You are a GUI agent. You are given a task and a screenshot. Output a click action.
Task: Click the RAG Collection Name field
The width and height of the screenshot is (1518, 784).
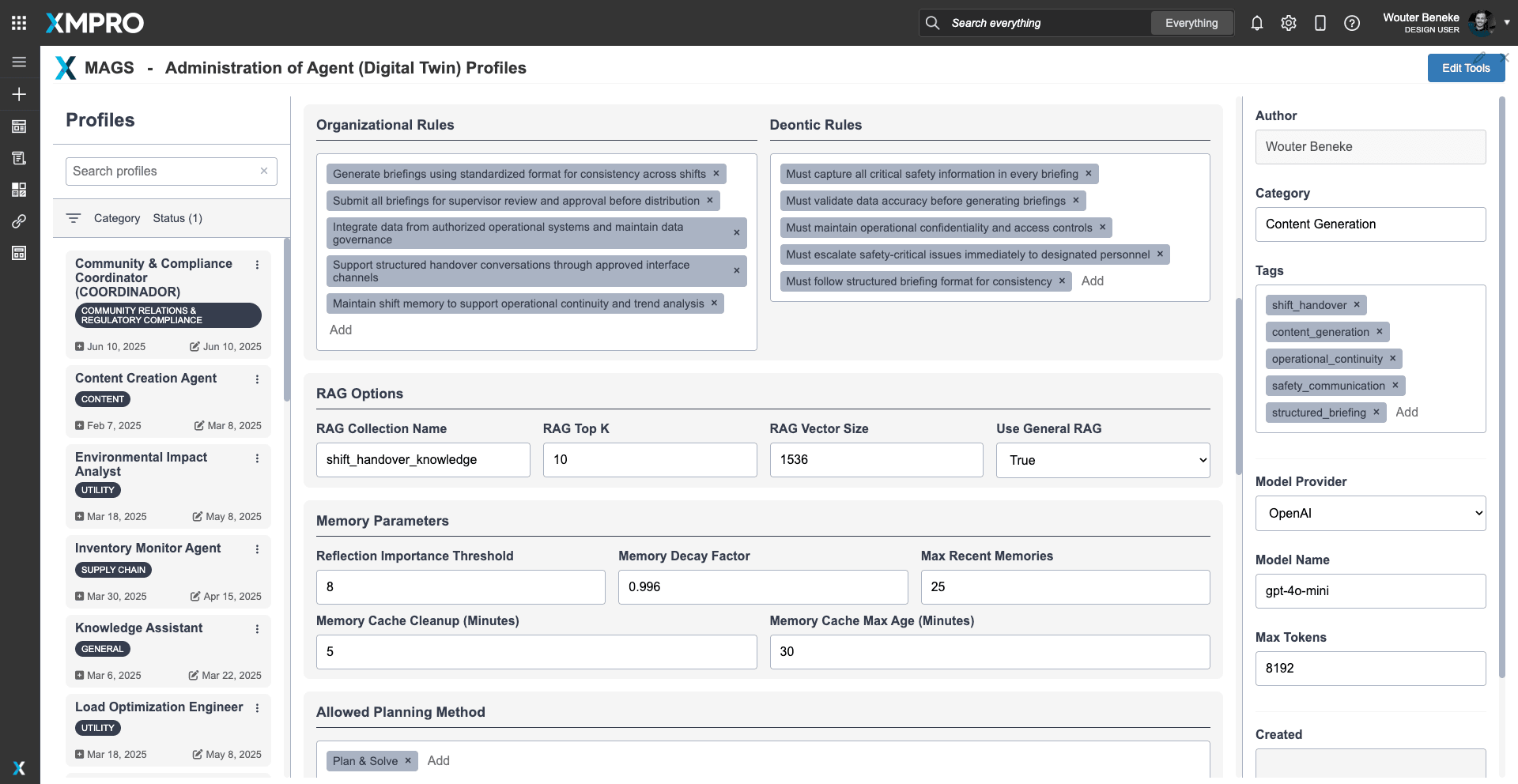(x=423, y=460)
